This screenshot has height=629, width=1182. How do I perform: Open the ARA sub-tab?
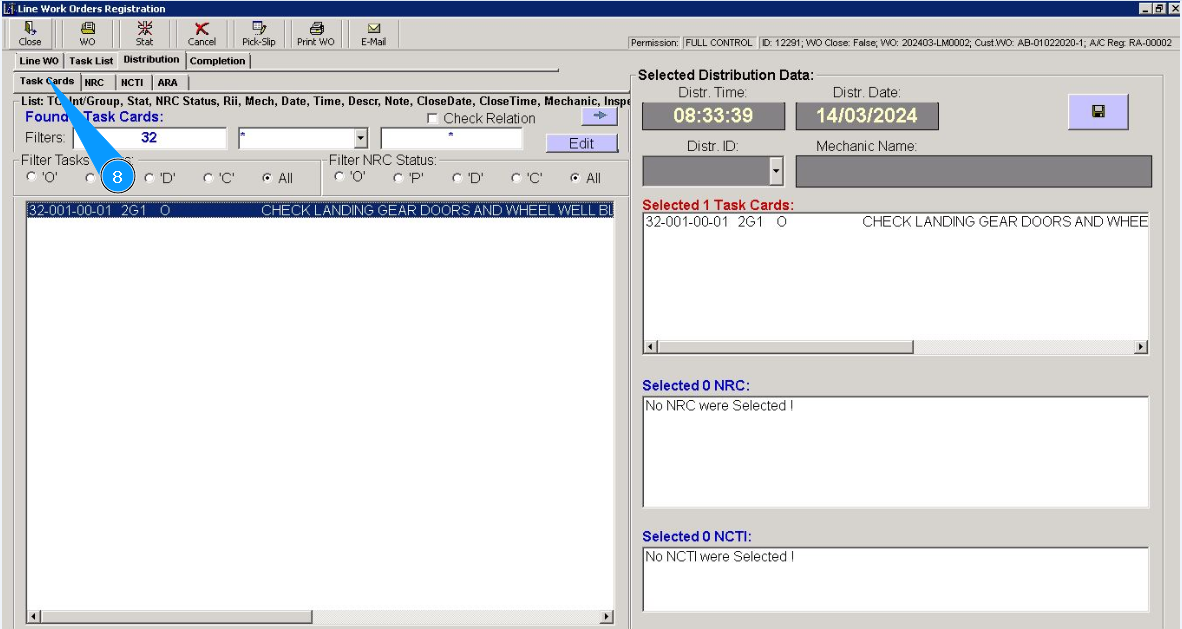[167, 82]
